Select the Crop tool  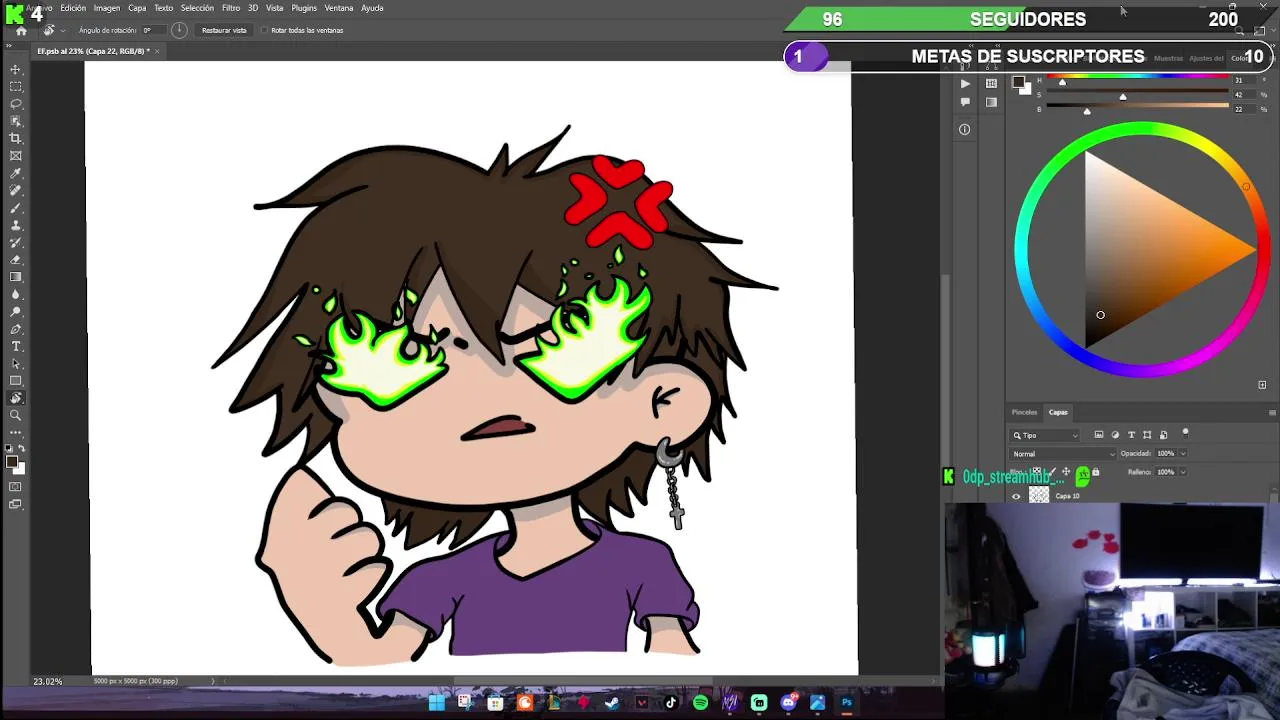16,138
